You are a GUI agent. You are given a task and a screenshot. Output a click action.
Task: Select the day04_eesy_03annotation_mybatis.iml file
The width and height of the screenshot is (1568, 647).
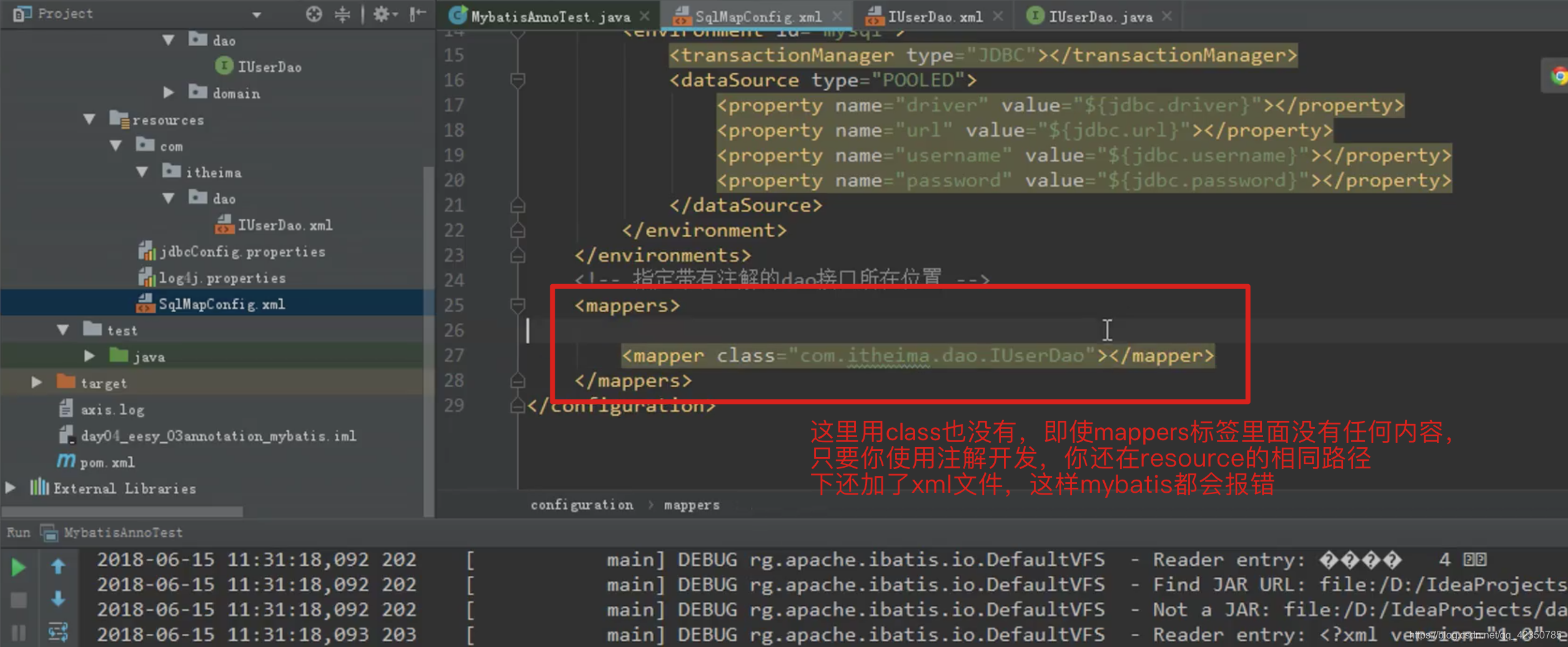219,436
